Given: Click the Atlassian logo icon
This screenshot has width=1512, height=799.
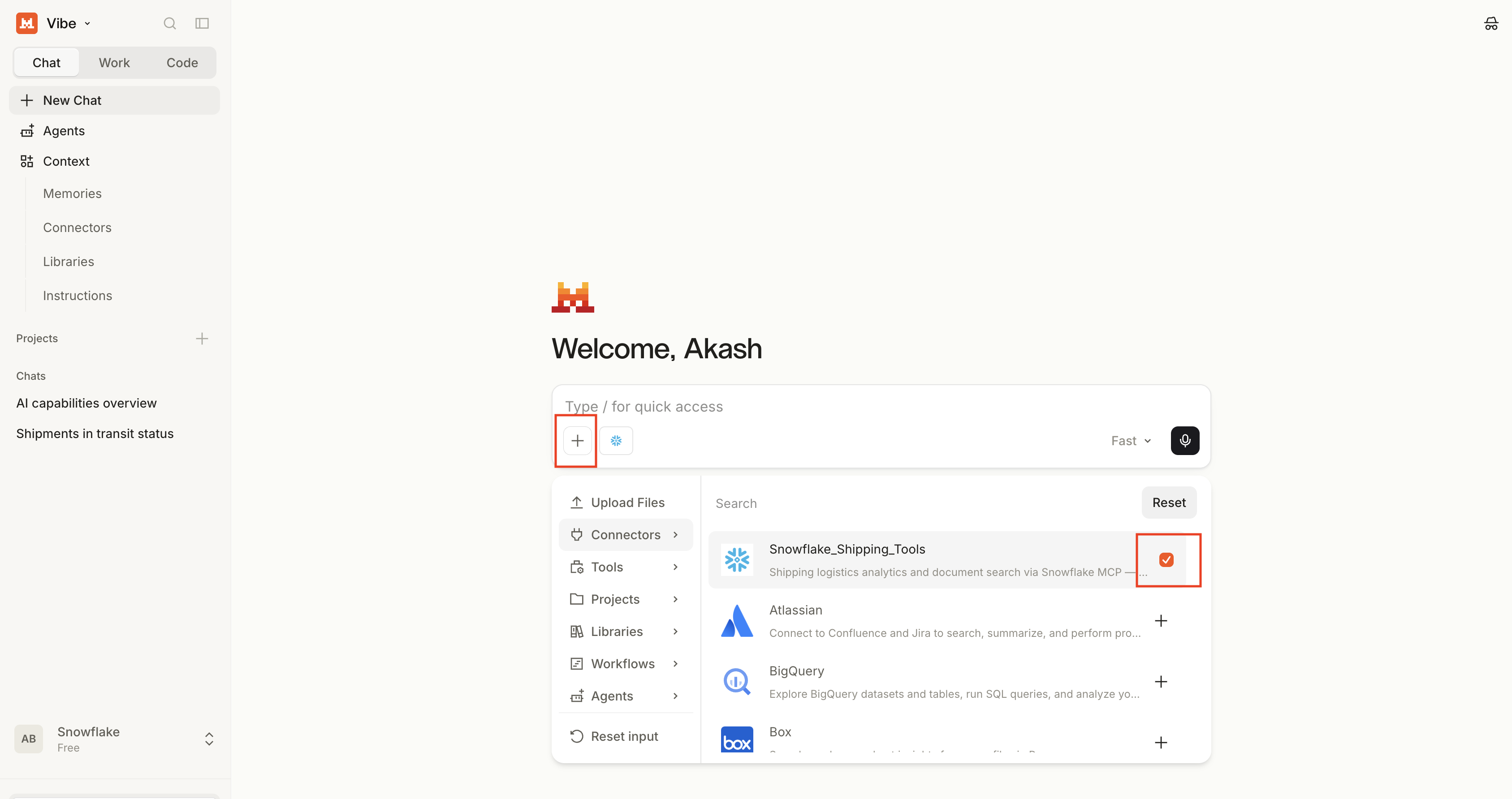Looking at the screenshot, I should (x=737, y=621).
